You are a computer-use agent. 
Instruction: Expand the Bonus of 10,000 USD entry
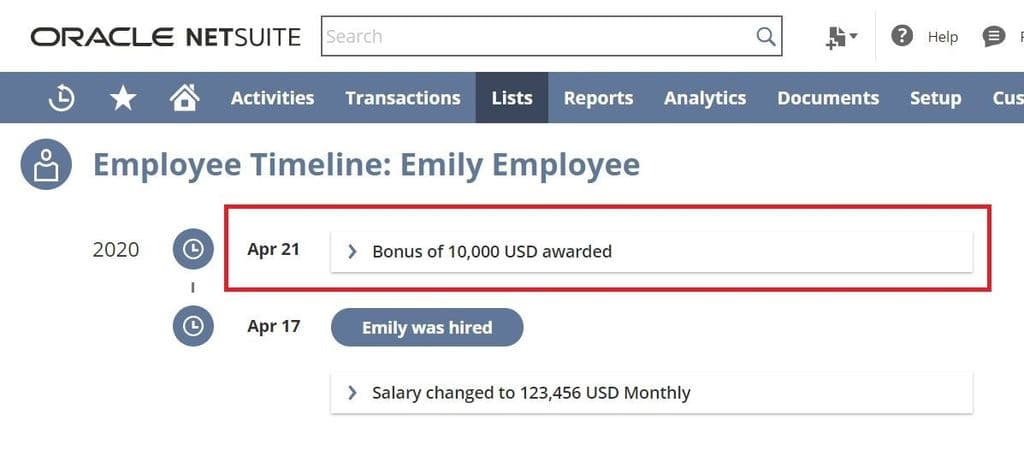651,251
